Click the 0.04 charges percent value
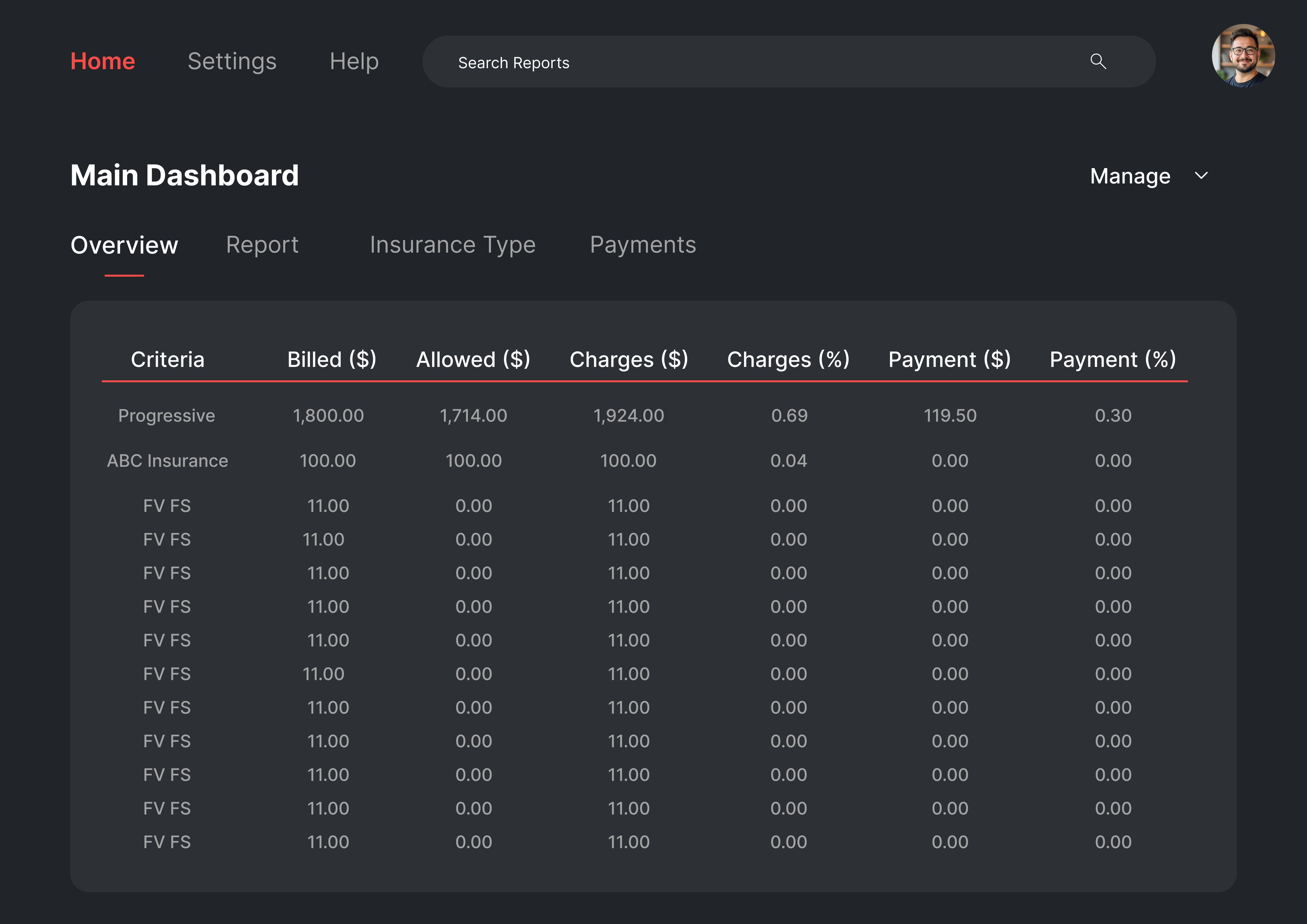 788,461
